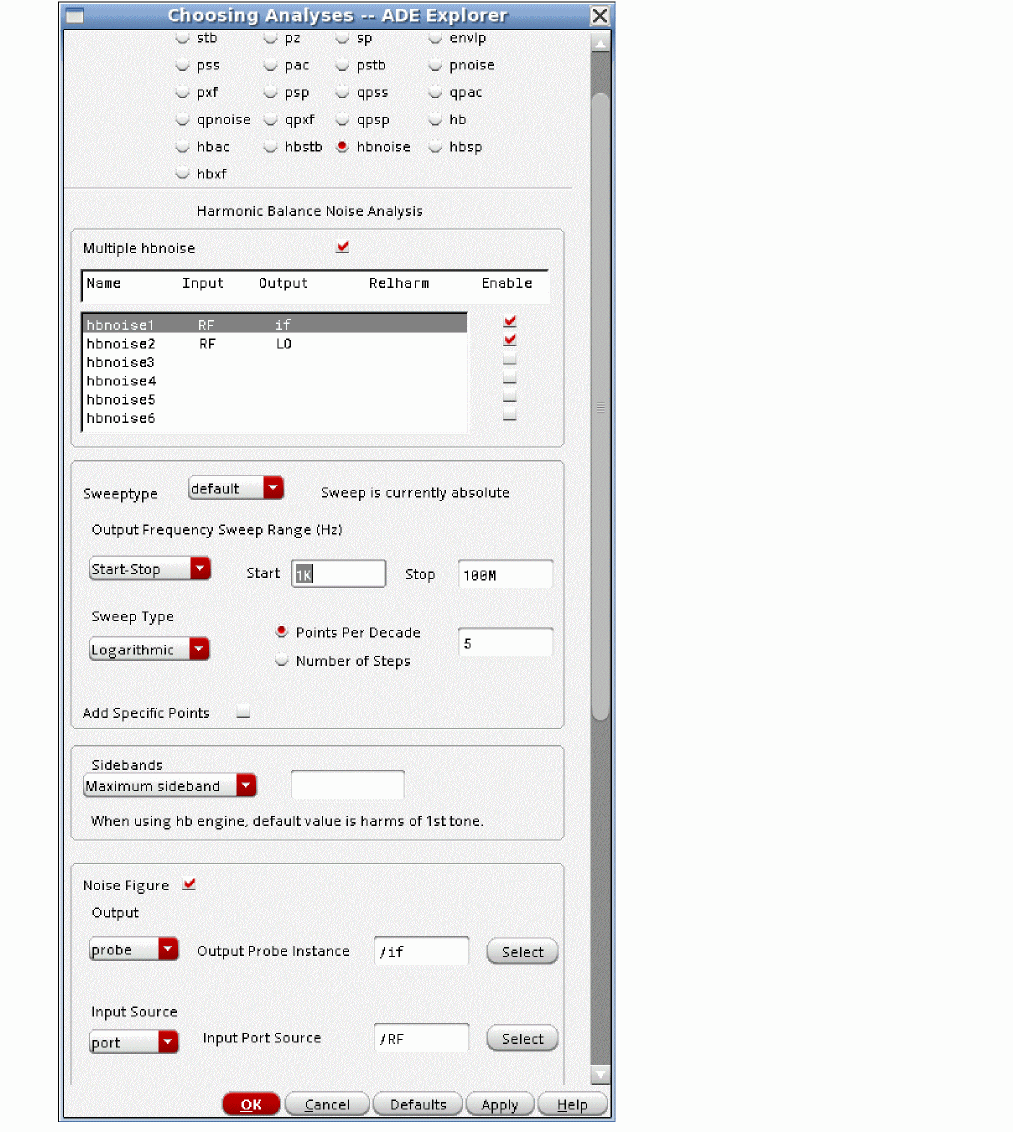Screen dimensions: 1013x1132
Task: Select the hbac analysis radio button
Action: 182,147
